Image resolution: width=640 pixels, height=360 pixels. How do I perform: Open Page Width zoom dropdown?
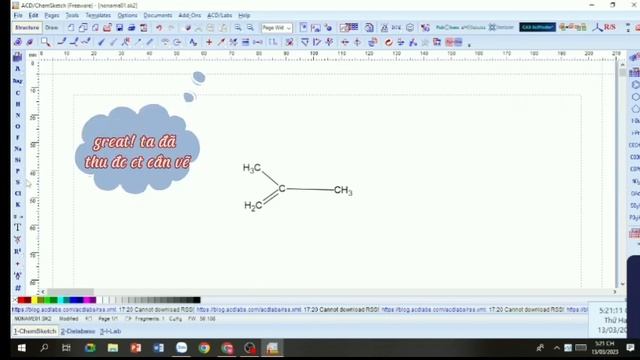pyautogui.click(x=277, y=28)
